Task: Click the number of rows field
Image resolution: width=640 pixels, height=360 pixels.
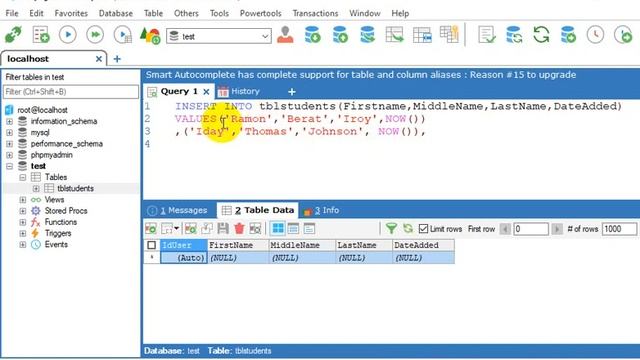Action: point(619,229)
